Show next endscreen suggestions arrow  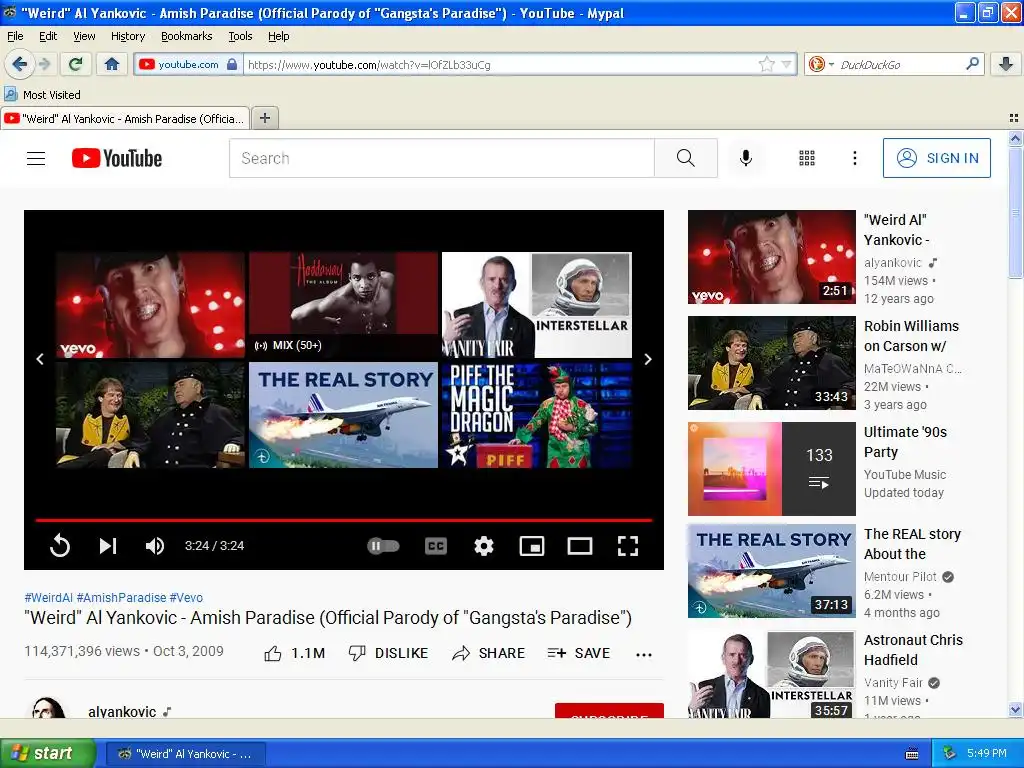pyautogui.click(x=648, y=359)
